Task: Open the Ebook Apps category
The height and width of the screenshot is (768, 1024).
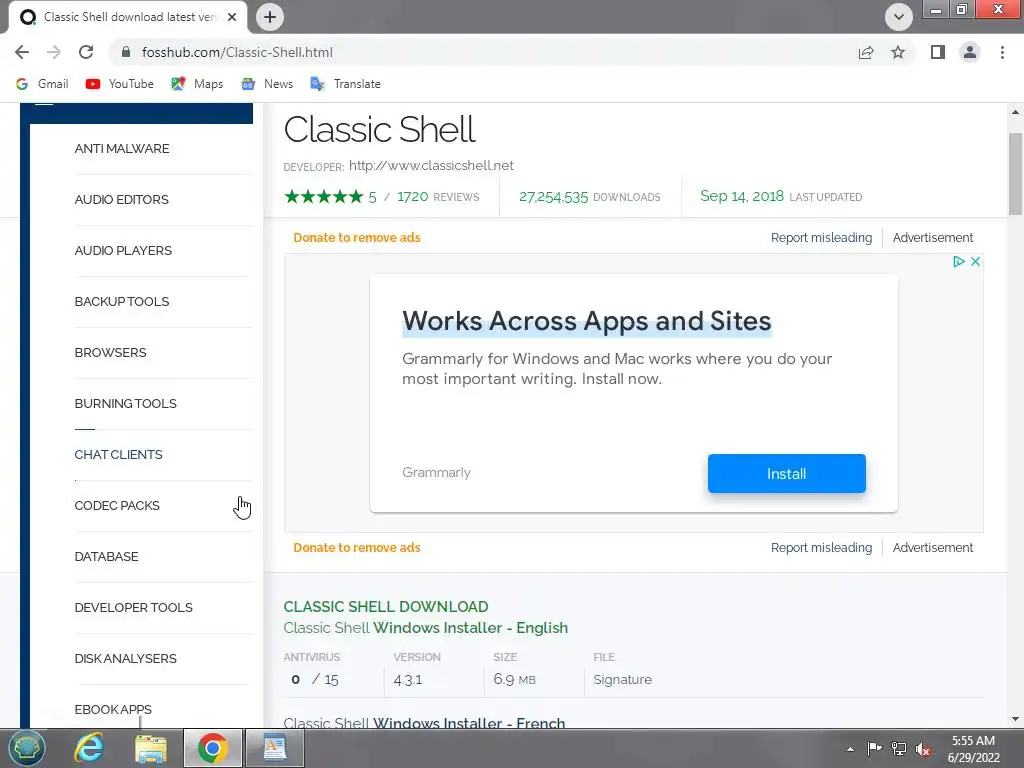Action: (113, 709)
